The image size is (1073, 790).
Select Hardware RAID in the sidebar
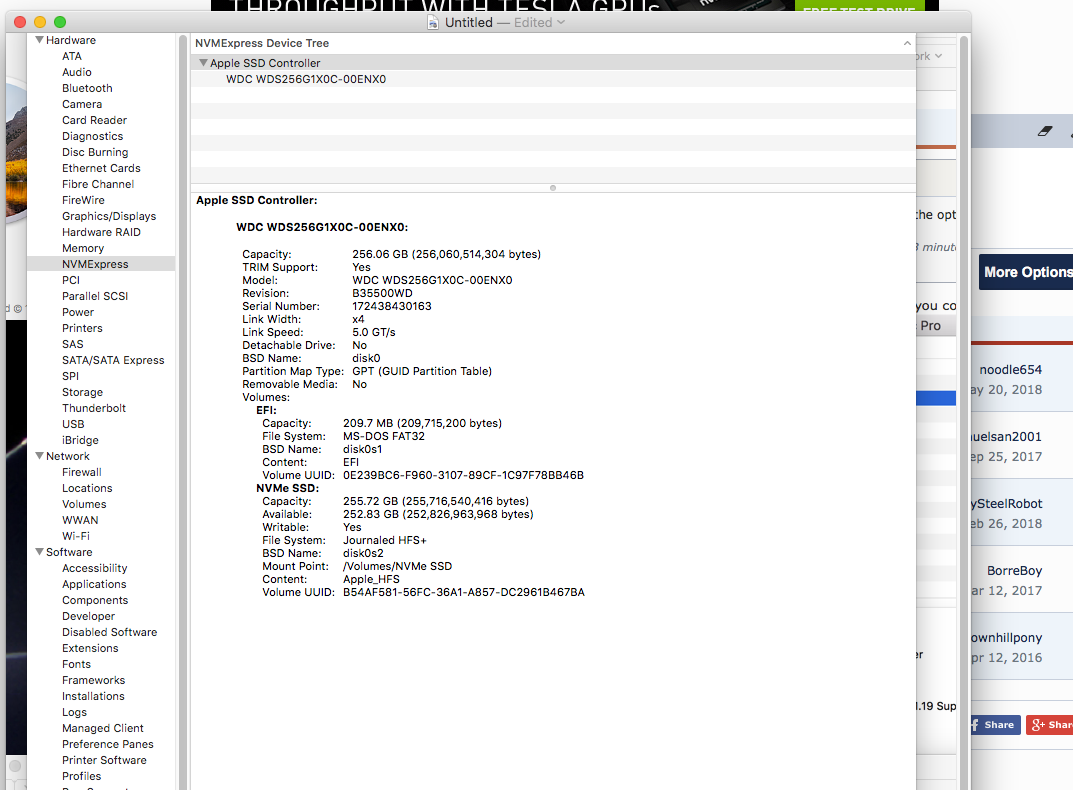(101, 232)
